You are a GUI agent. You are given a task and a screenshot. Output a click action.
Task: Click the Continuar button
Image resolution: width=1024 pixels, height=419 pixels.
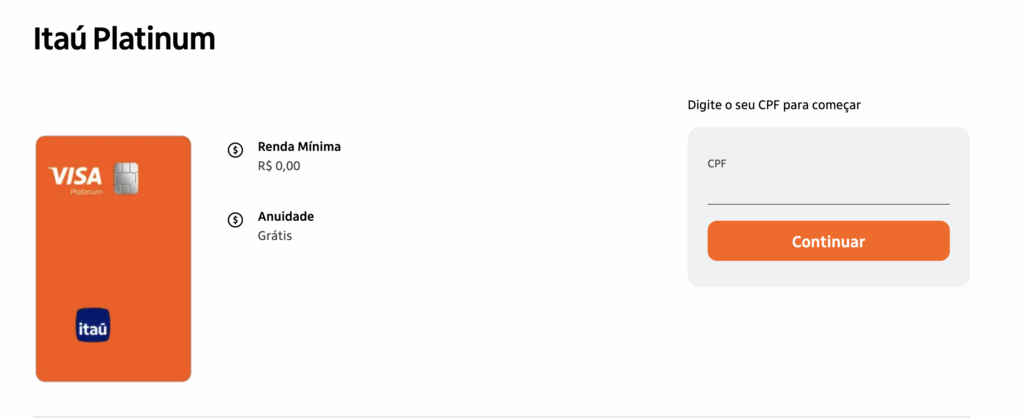(x=828, y=241)
